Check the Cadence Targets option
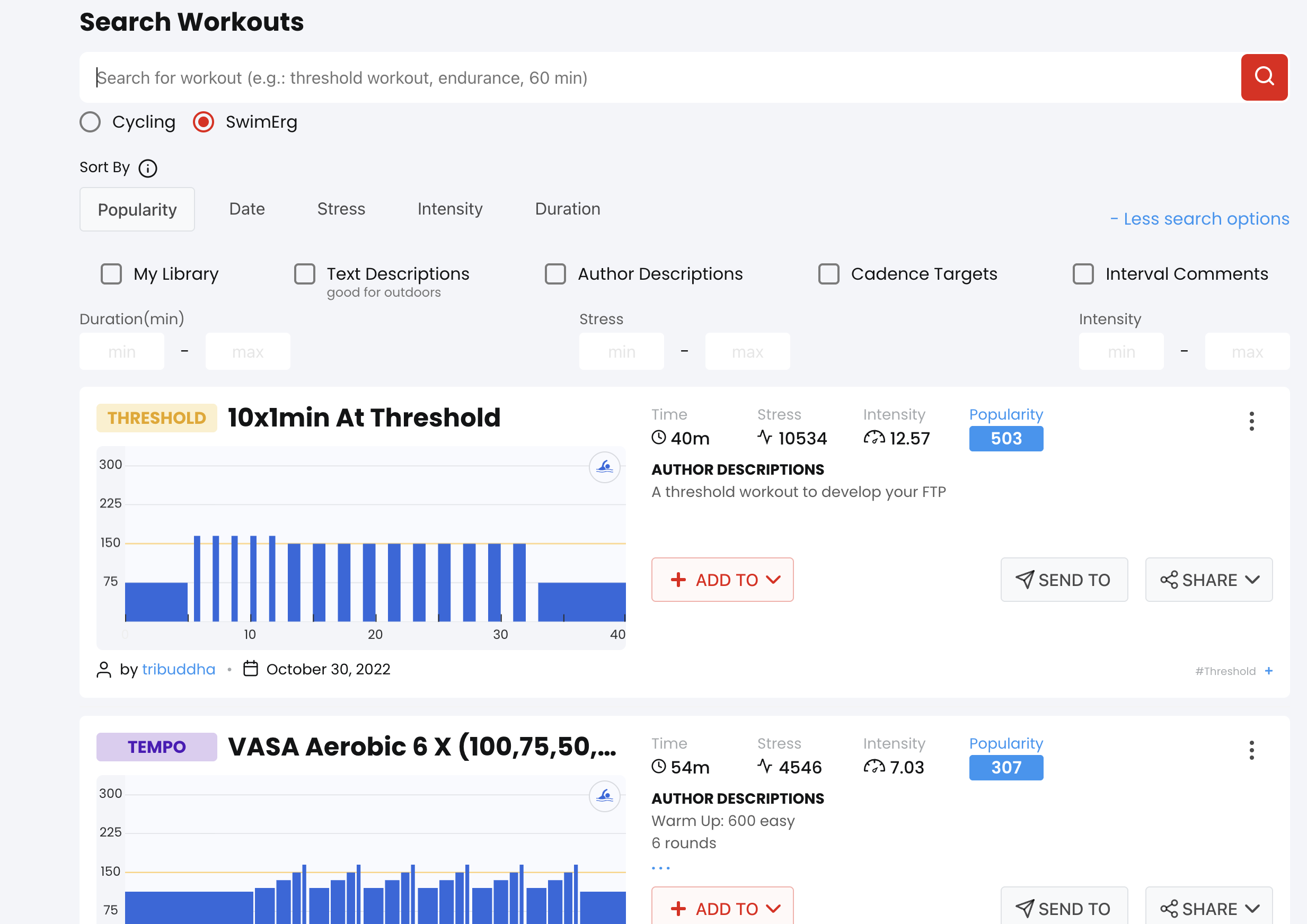 tap(828, 274)
